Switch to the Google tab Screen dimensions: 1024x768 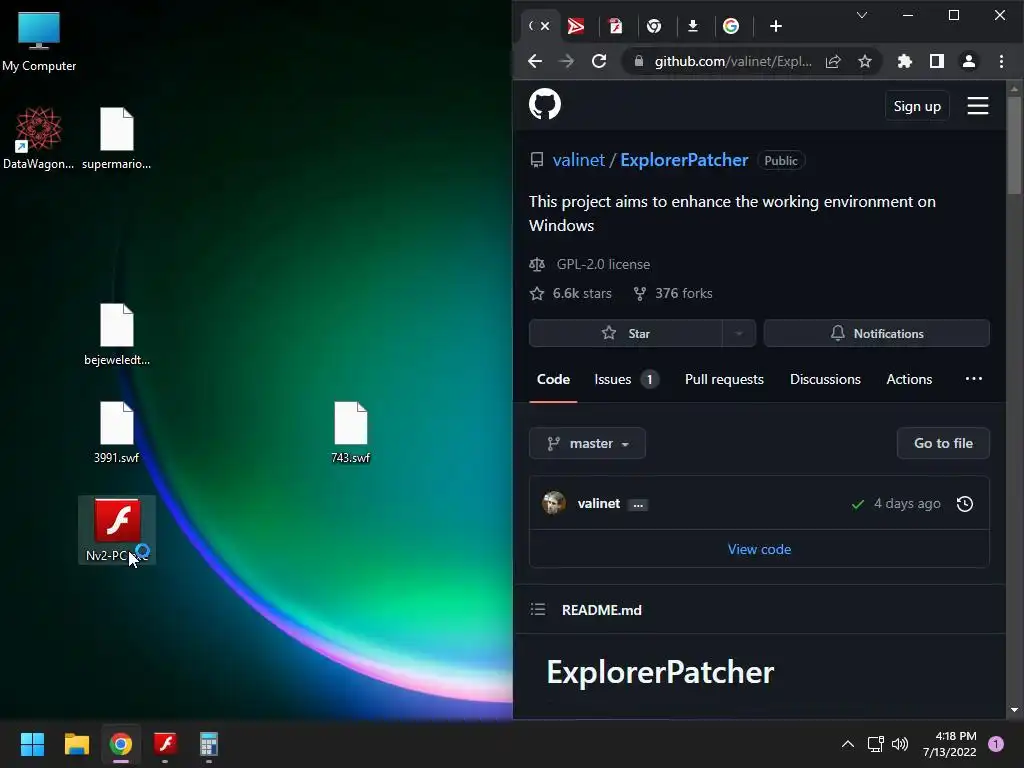click(731, 26)
